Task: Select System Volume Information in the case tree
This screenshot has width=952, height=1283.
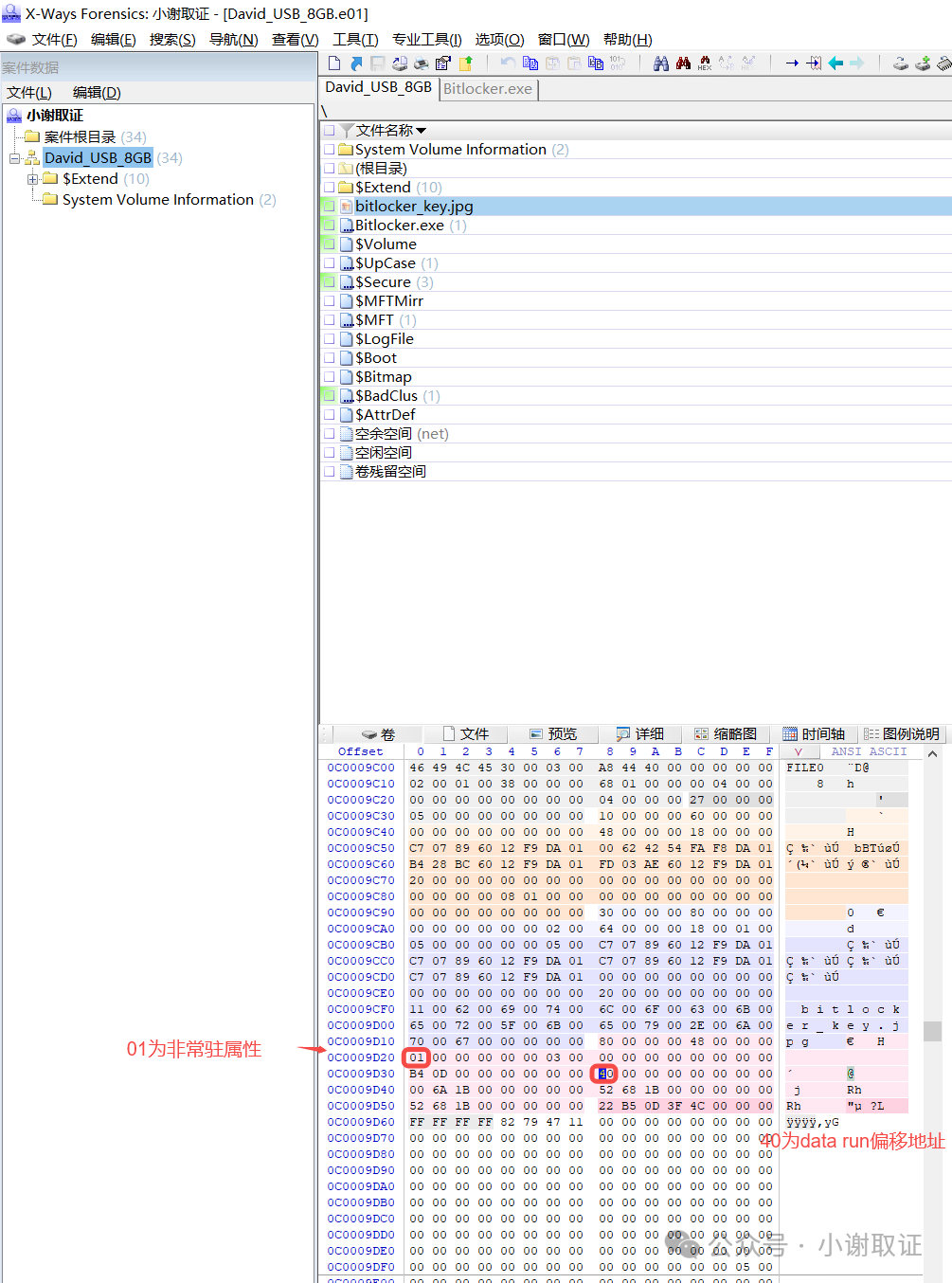Action: pos(157,200)
